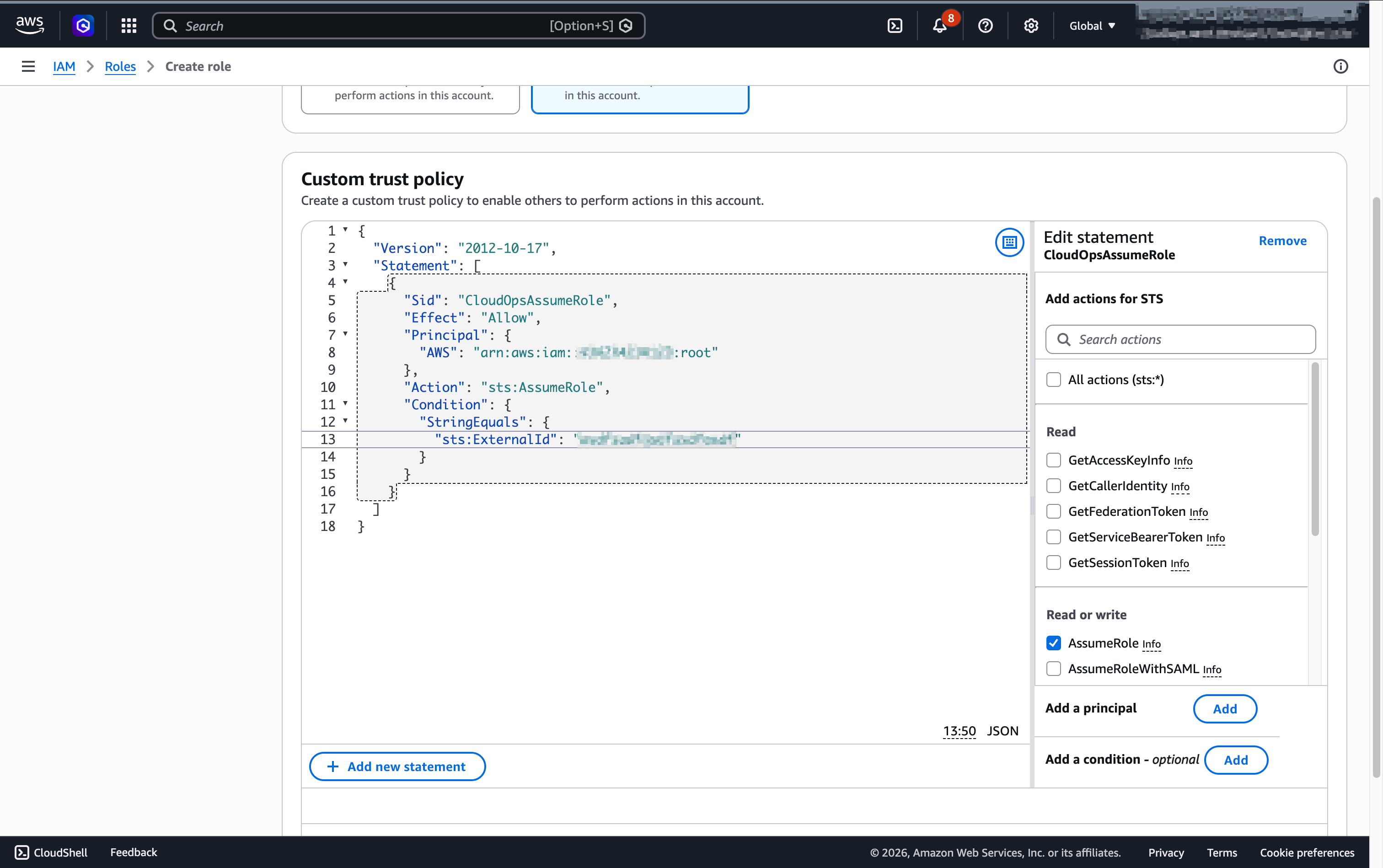Viewport: 1383px width, 868px height.
Task: Toggle the policy editor panel icon
Action: 1009,243
